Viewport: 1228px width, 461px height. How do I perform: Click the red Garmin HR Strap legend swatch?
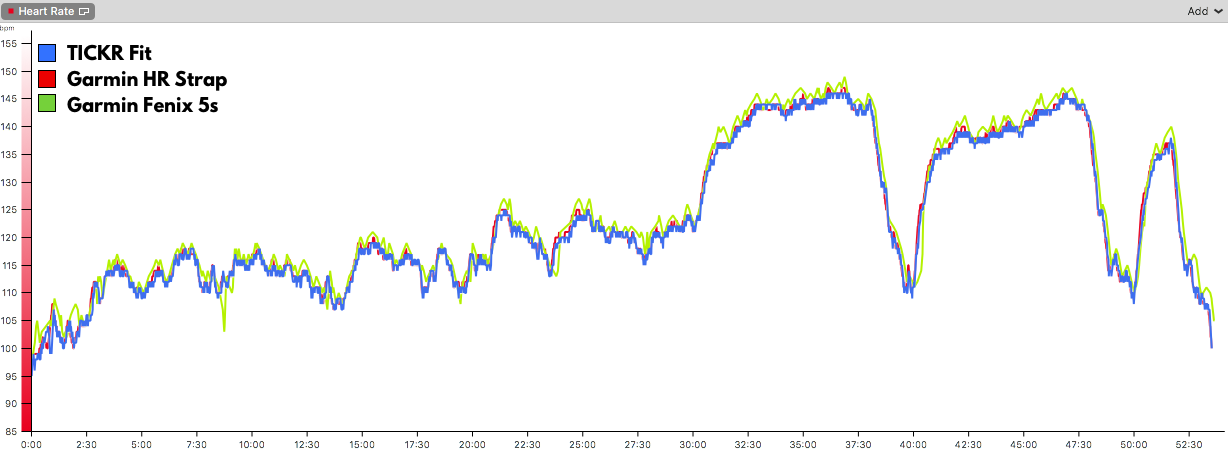(x=47, y=78)
